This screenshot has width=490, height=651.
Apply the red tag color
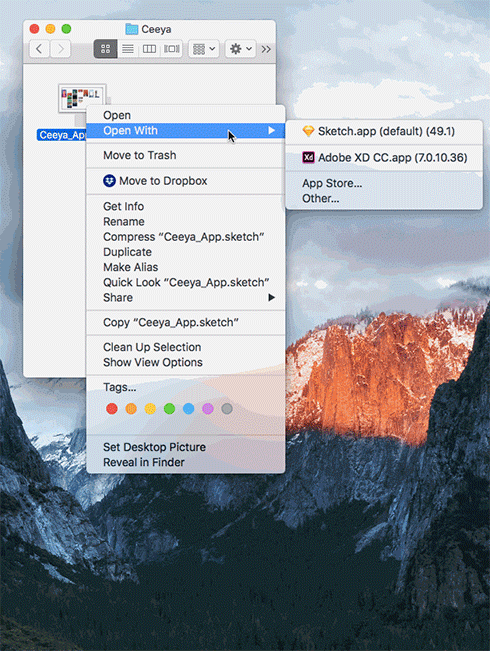(x=112, y=409)
